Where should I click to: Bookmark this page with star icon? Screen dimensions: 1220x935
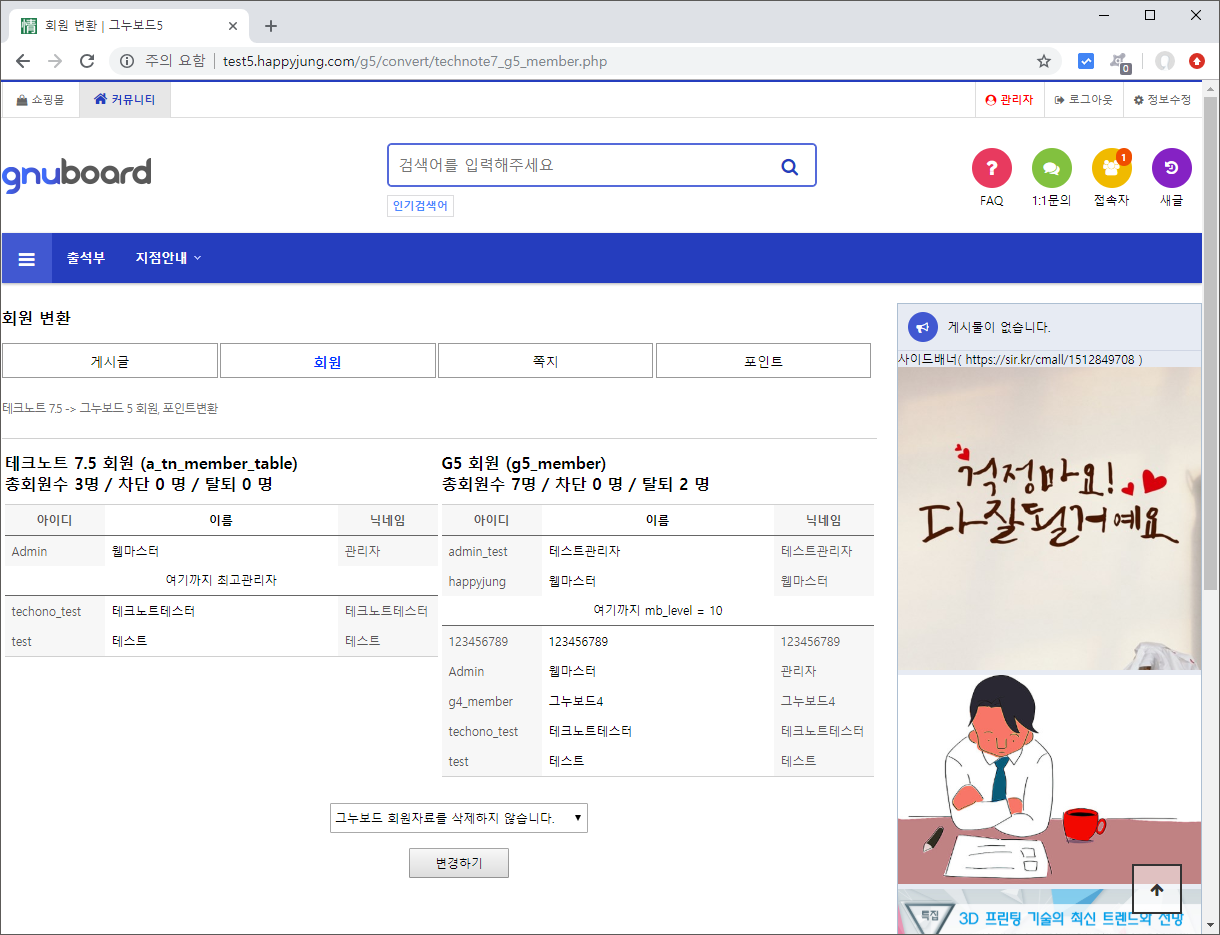tap(1043, 61)
